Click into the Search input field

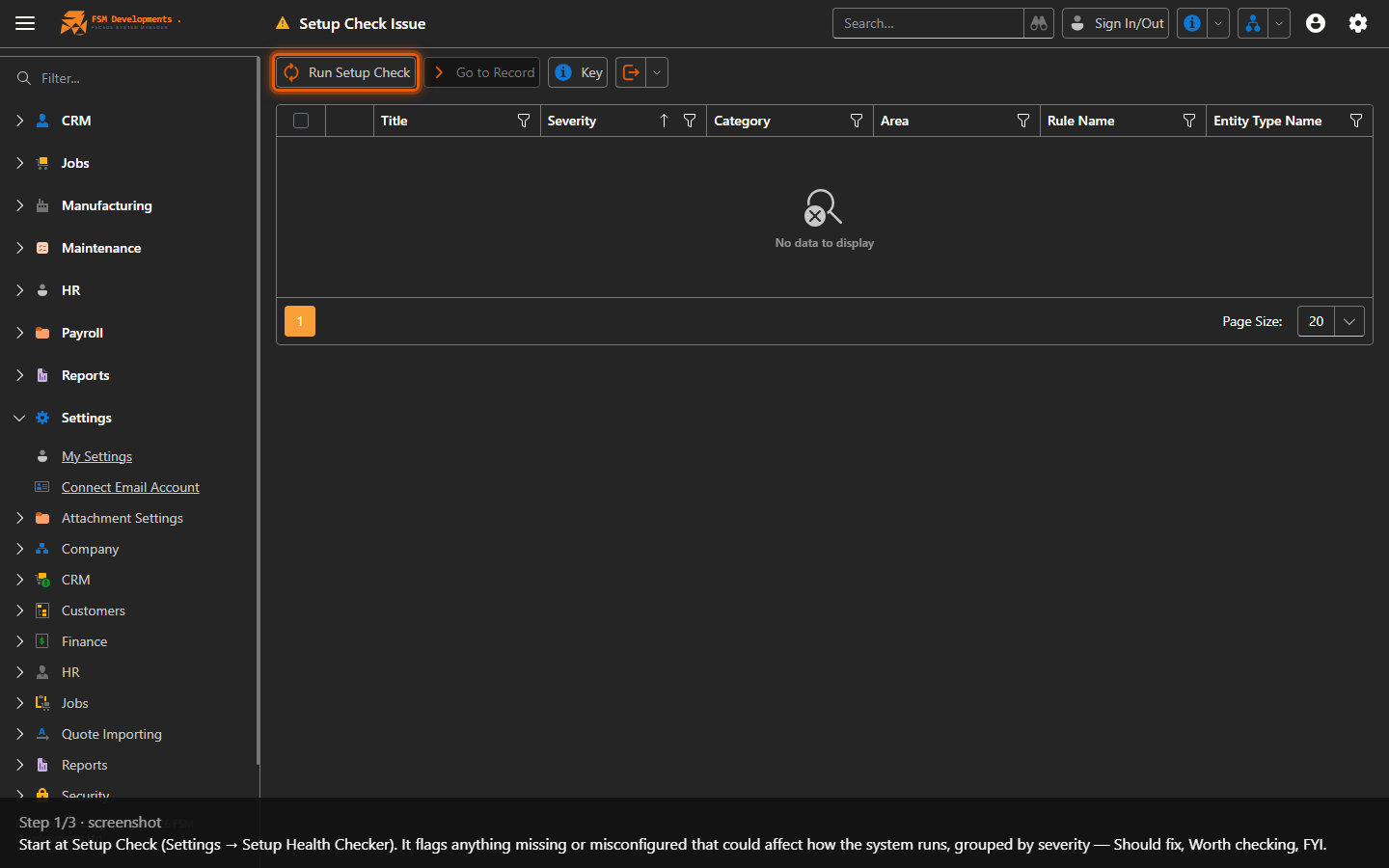(928, 23)
